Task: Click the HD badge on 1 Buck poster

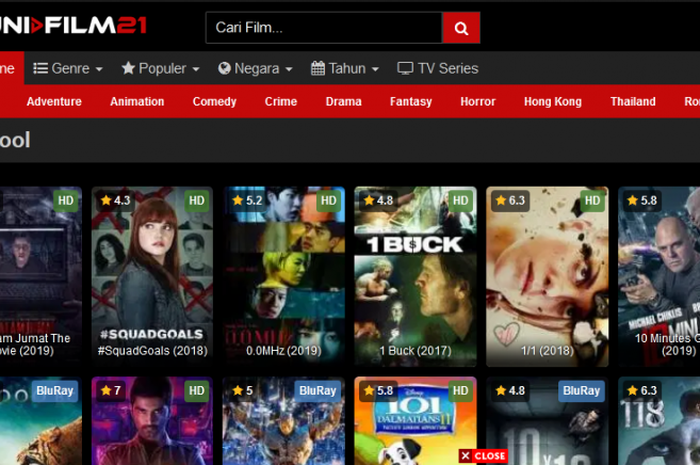Action: (460, 200)
